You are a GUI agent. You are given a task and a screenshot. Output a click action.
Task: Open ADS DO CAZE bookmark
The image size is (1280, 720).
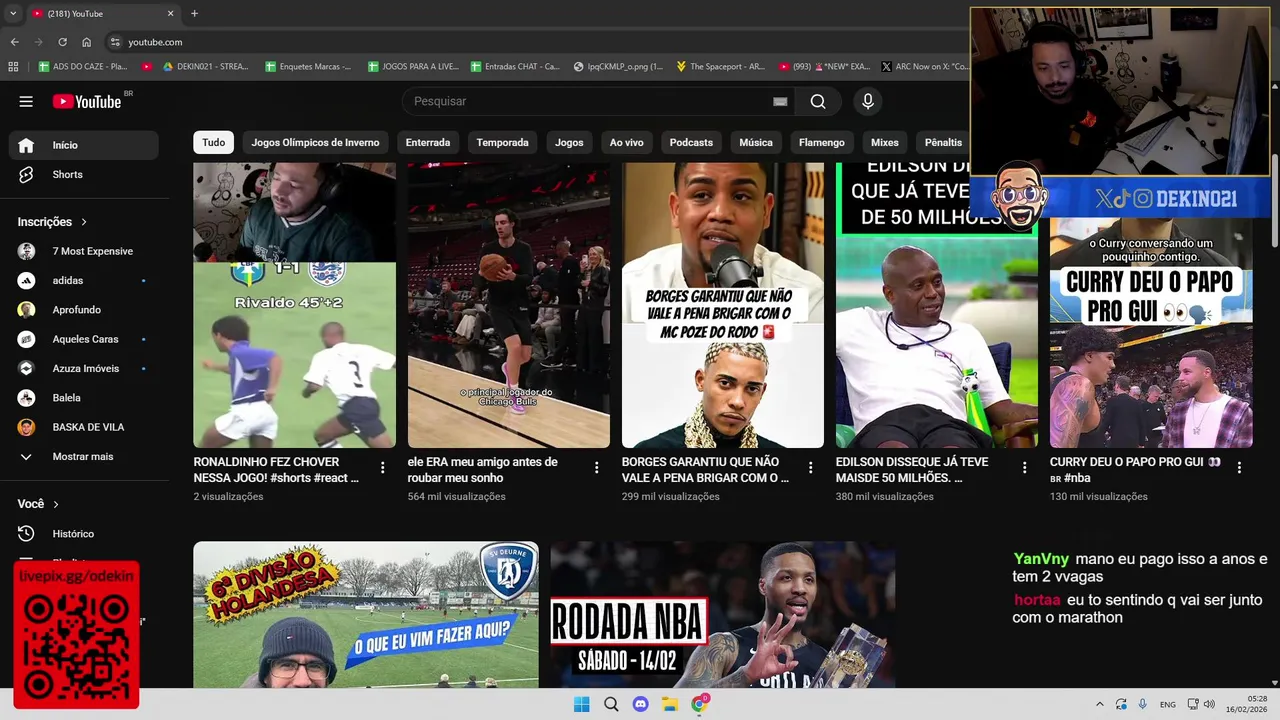[83, 67]
